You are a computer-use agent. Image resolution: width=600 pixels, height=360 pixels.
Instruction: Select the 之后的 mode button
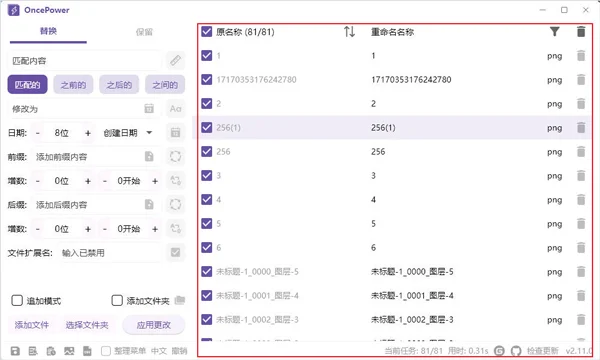tap(119, 85)
